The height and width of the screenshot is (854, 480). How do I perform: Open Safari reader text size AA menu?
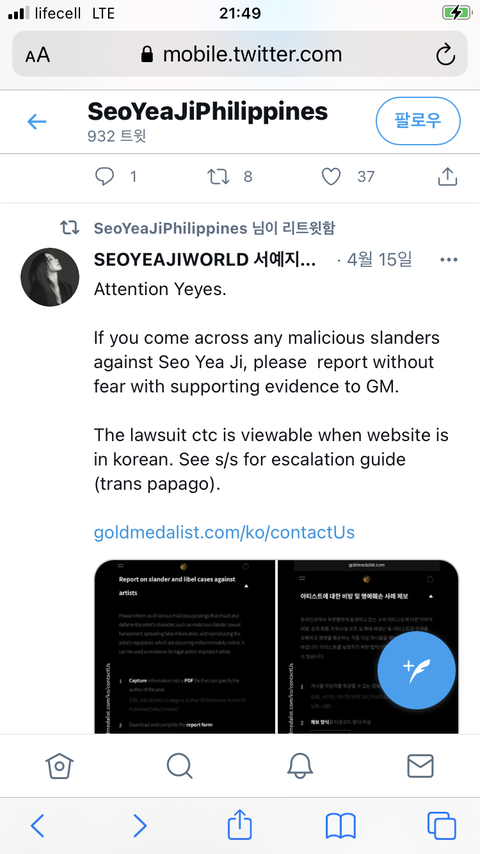point(38,54)
